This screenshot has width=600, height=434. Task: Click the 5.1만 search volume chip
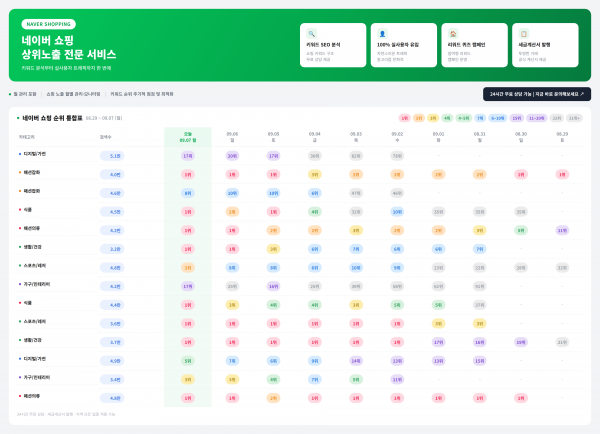(112, 156)
